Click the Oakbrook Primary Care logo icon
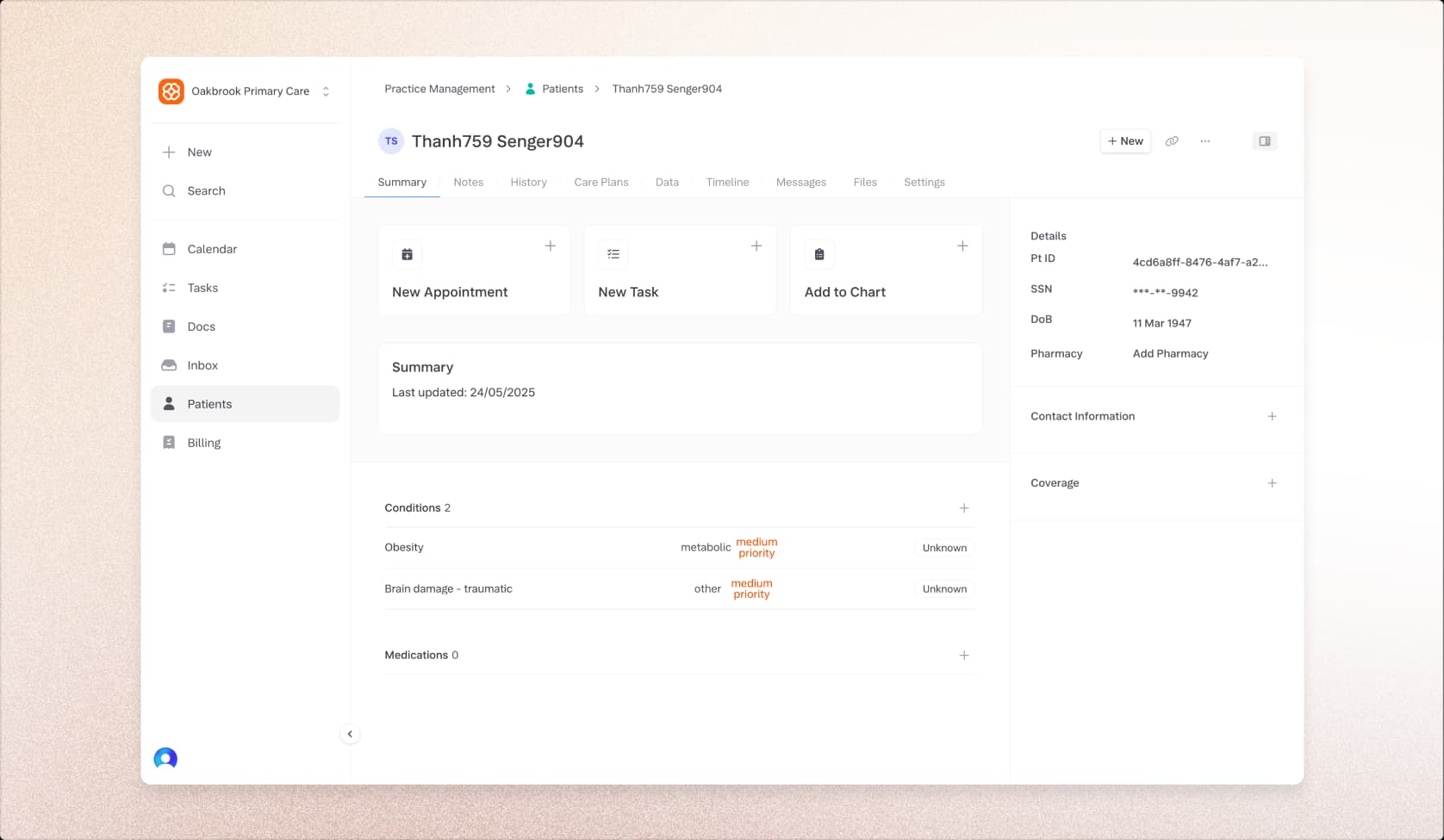This screenshot has height=840, width=1444. click(x=171, y=91)
